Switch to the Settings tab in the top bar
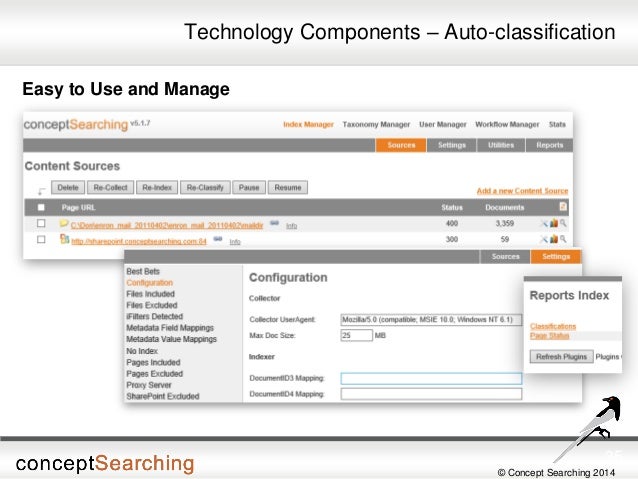This screenshot has width=638, height=479. tap(452, 145)
